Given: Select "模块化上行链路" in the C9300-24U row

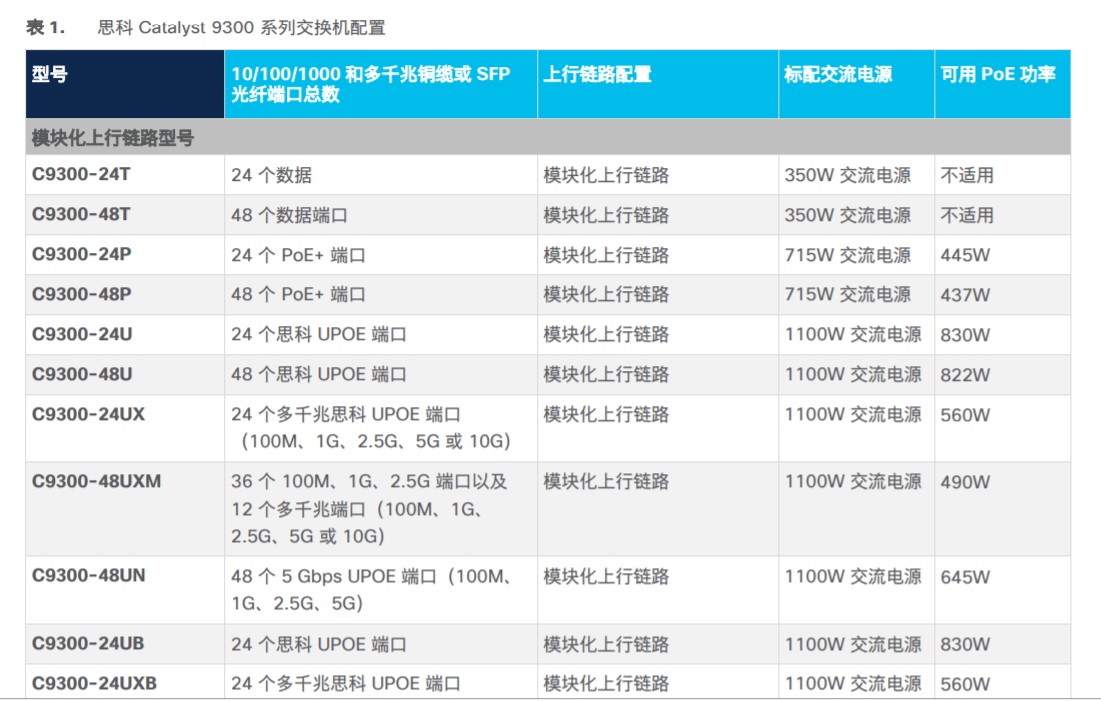Looking at the screenshot, I should tap(606, 335).
